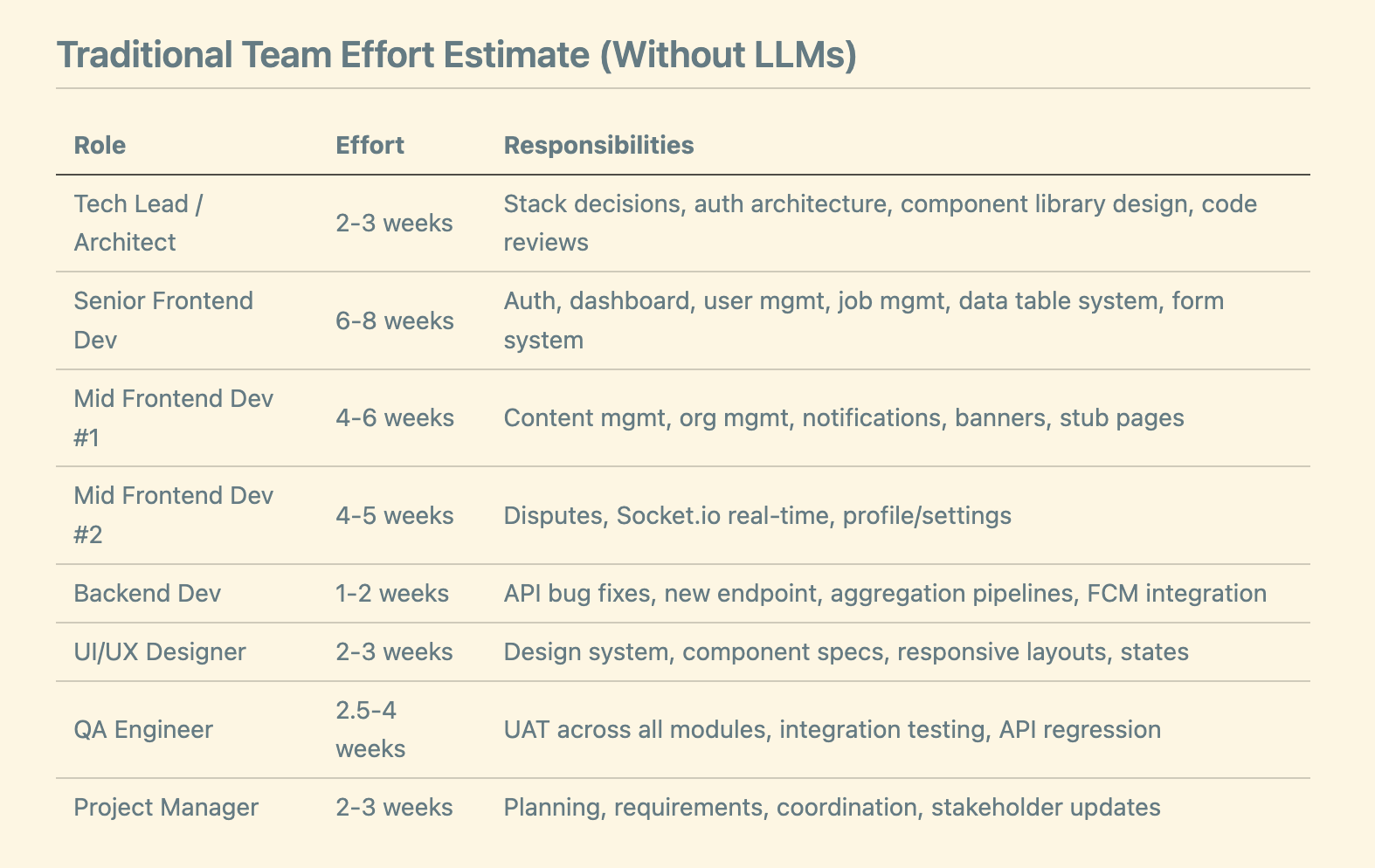Click the 2.5-4 weeks effort cell
Viewport: 1375px width, 868px height.
point(370,730)
